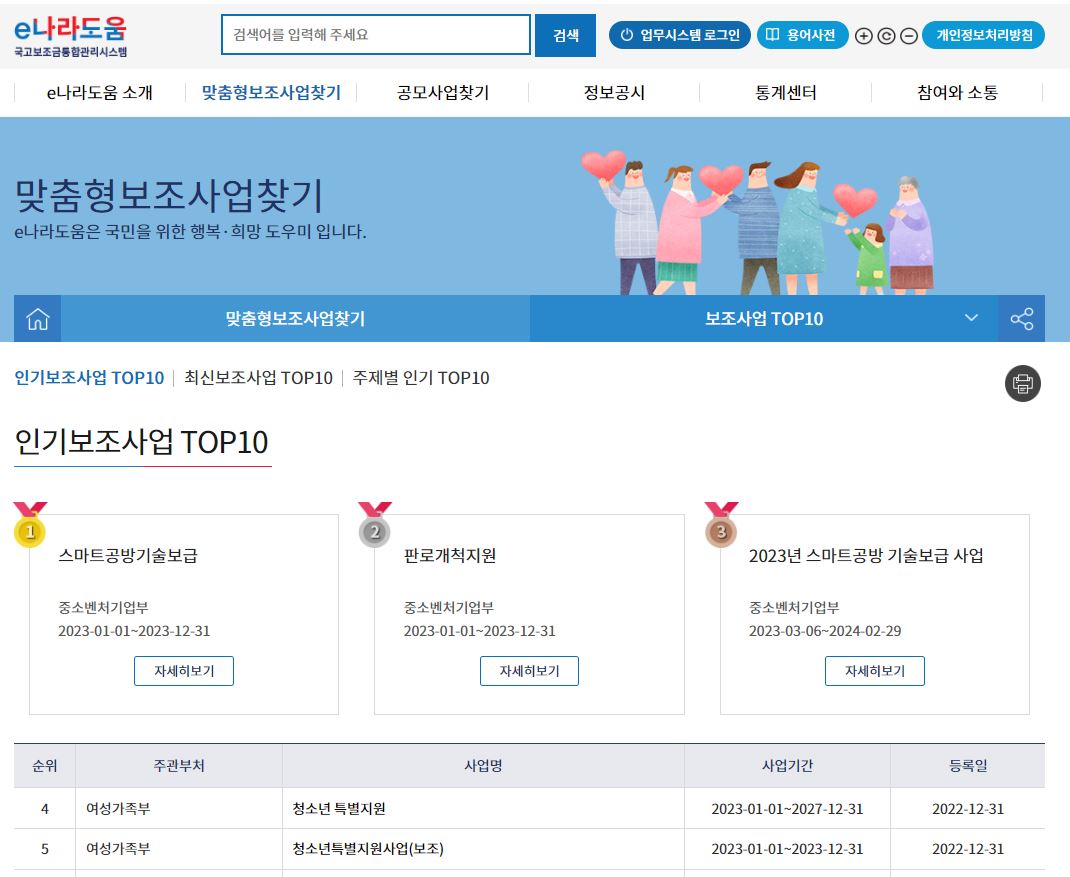Image resolution: width=1070 pixels, height=877 pixels.
Task: Open the 주제별 인기 TOP10 tab
Action: [x=418, y=378]
